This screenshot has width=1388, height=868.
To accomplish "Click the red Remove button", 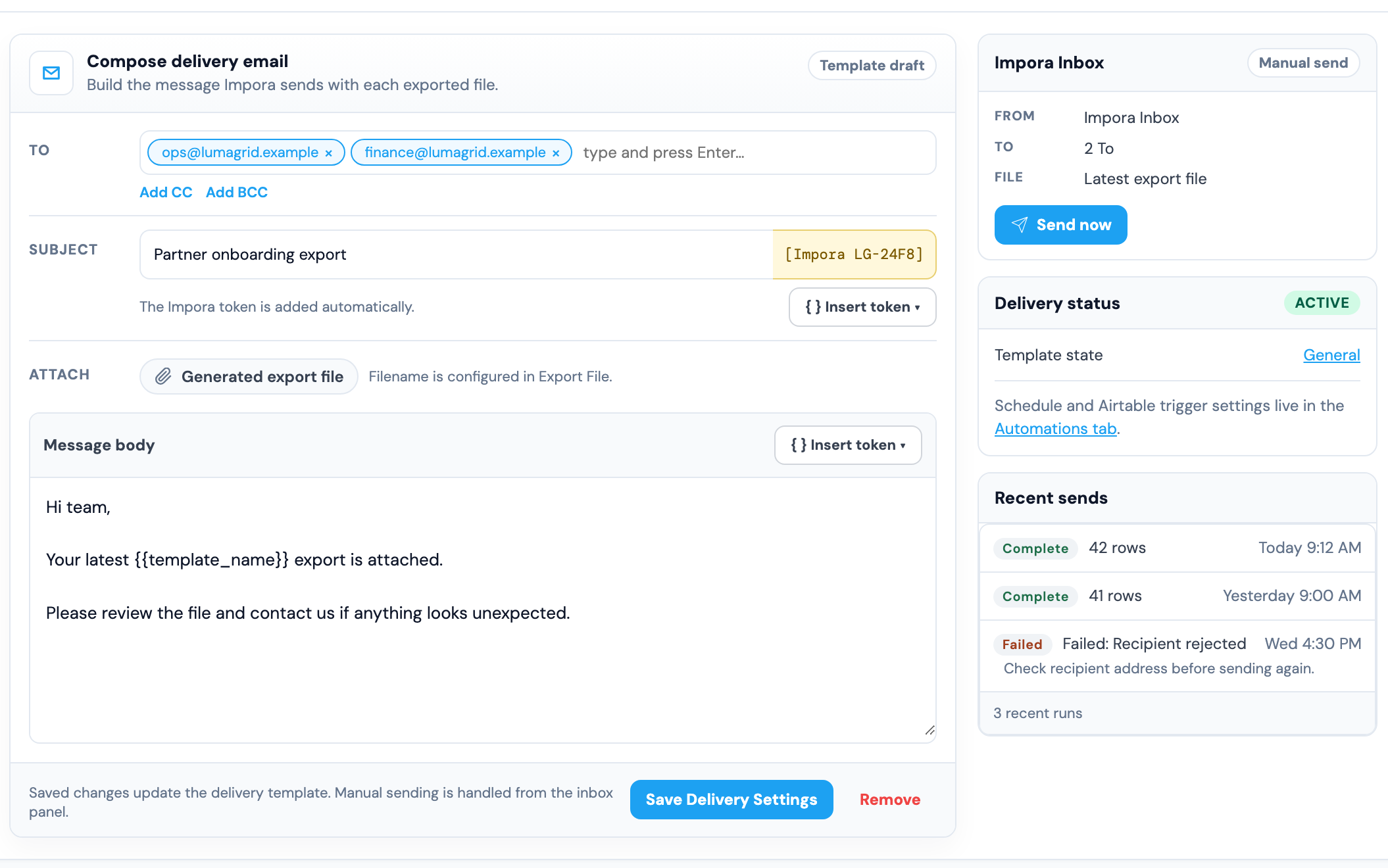I will point(890,800).
